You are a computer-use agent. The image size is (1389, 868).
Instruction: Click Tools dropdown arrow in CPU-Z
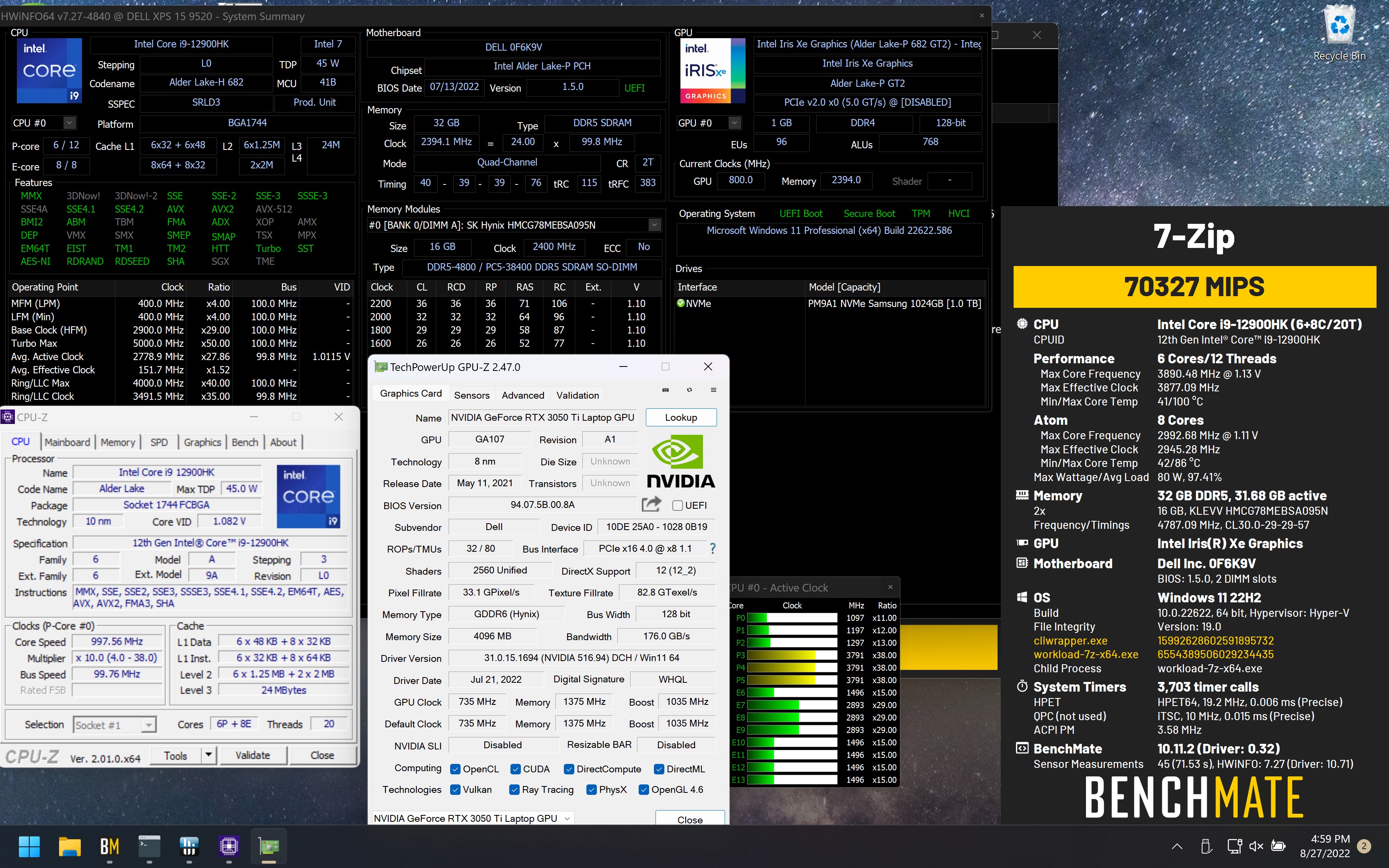pyautogui.click(x=209, y=755)
